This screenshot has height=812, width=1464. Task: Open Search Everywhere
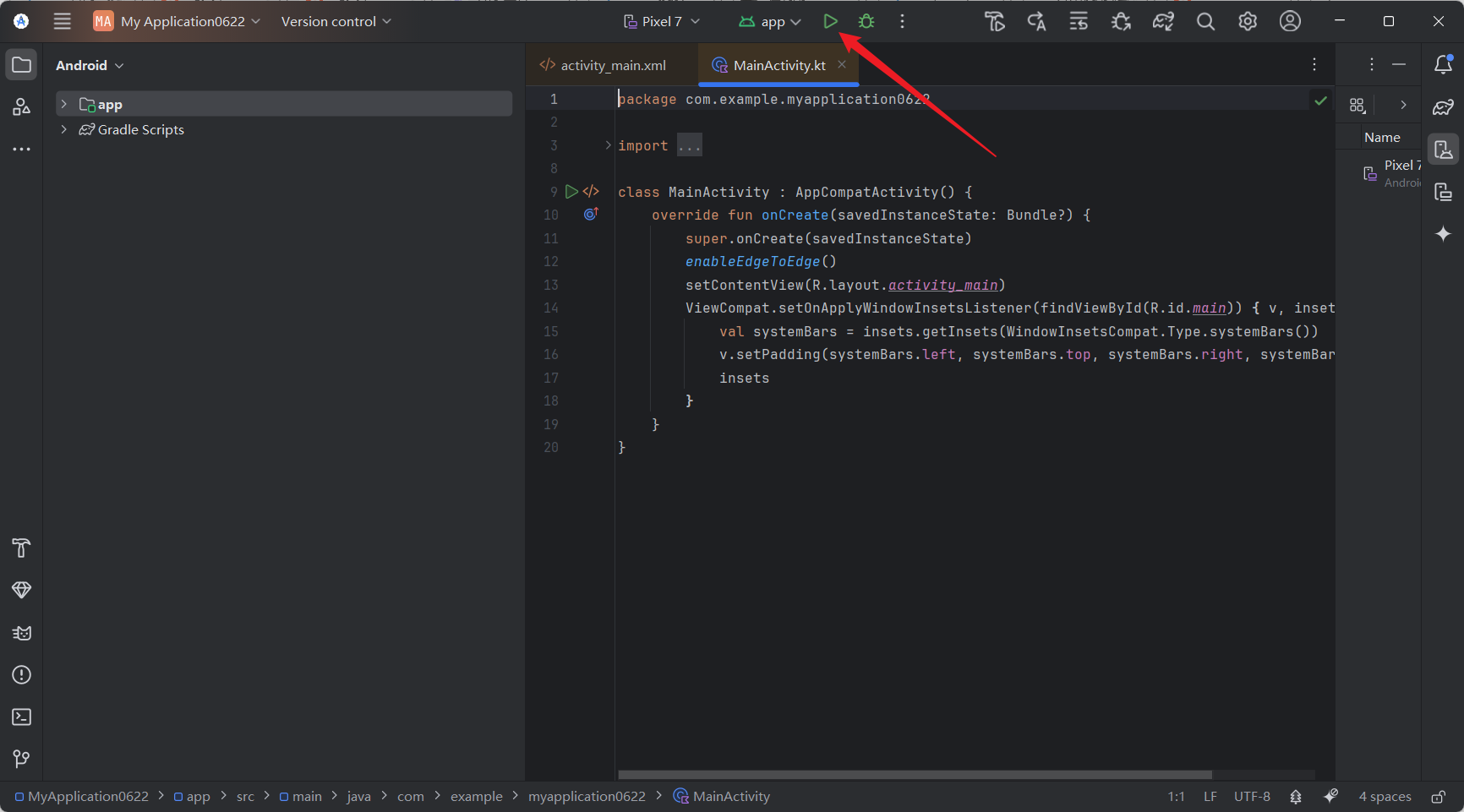1205,21
